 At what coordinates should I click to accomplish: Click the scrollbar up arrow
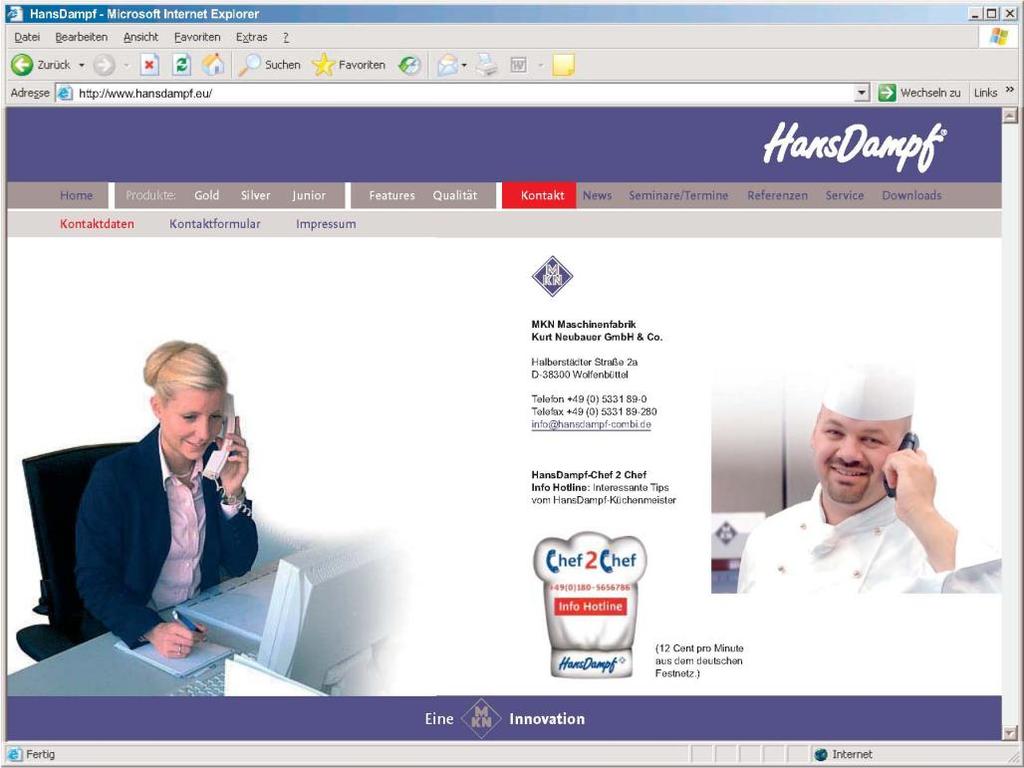click(1010, 116)
